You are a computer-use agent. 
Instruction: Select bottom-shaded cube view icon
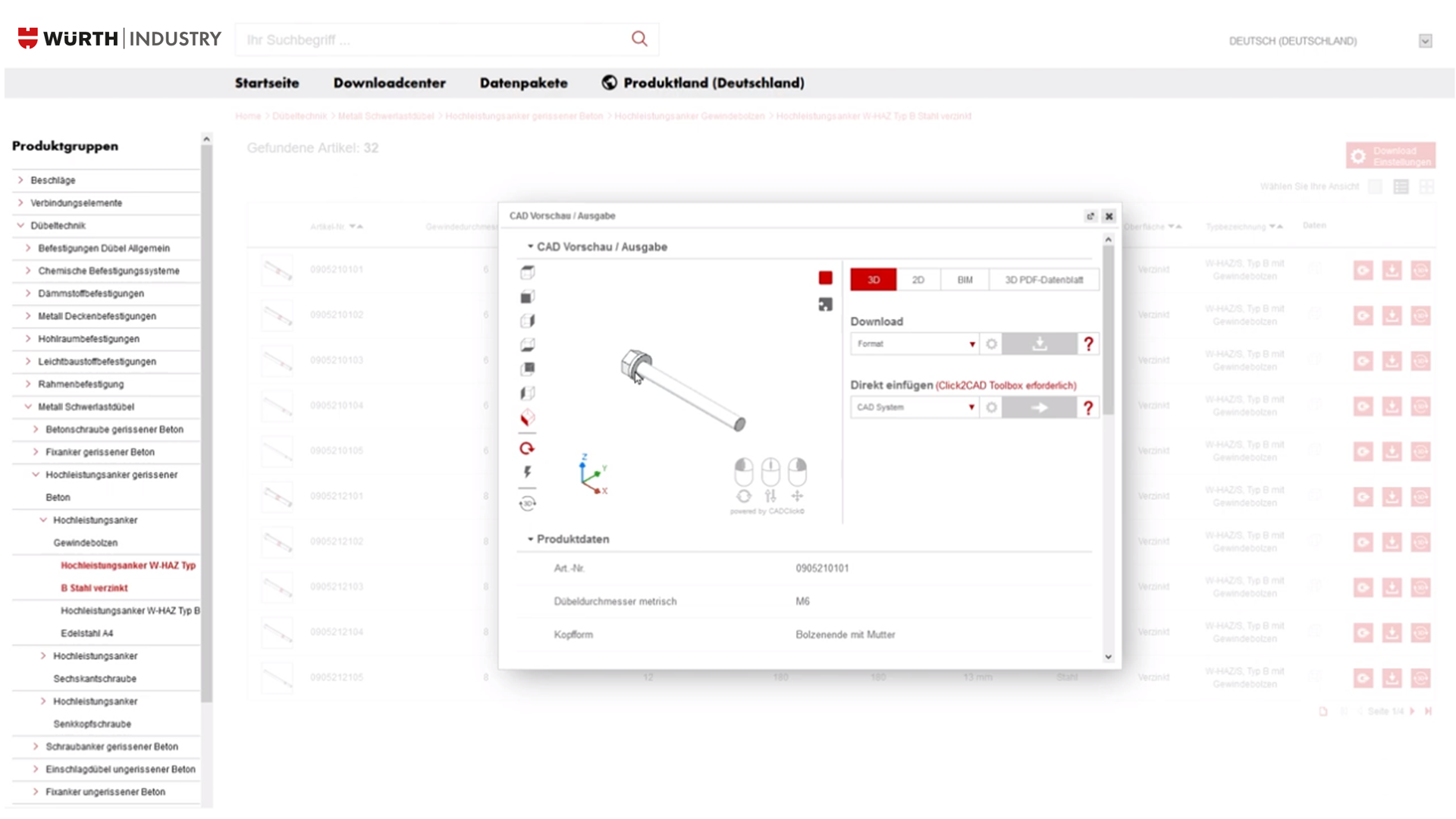[x=528, y=345]
